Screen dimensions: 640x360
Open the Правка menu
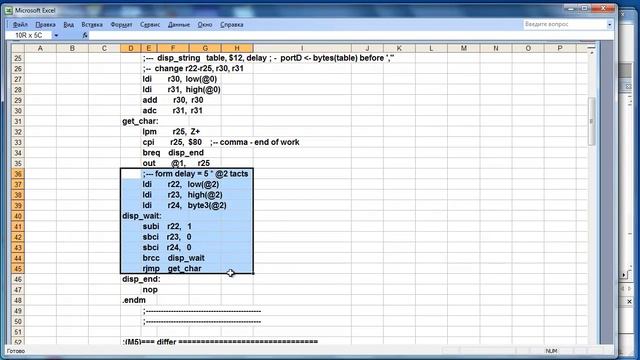point(45,24)
